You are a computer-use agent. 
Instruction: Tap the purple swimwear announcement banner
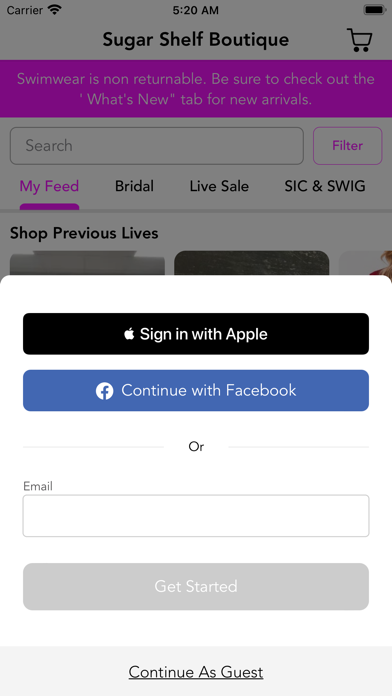pyautogui.click(x=196, y=89)
